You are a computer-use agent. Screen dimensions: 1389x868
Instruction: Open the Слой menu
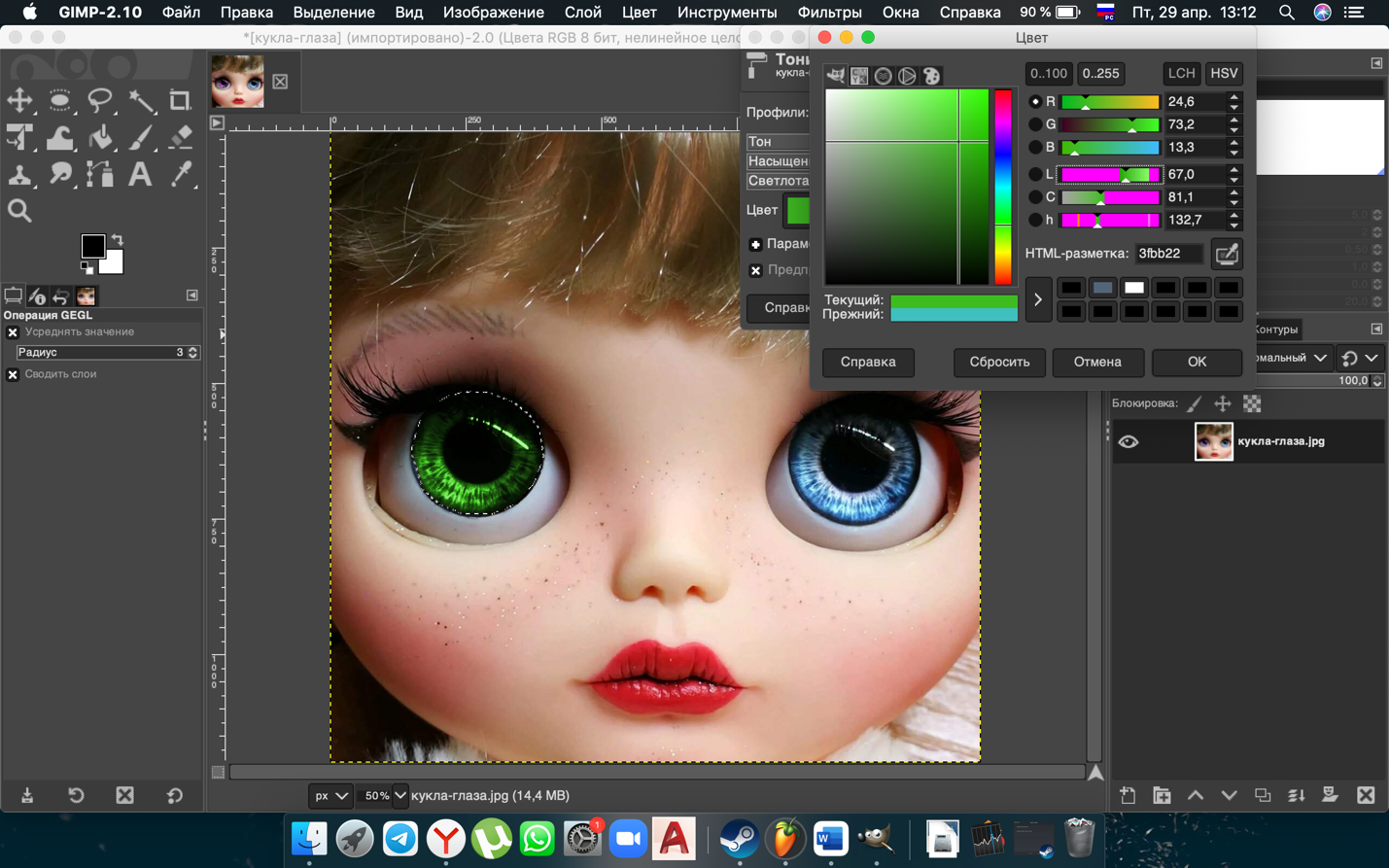click(583, 13)
